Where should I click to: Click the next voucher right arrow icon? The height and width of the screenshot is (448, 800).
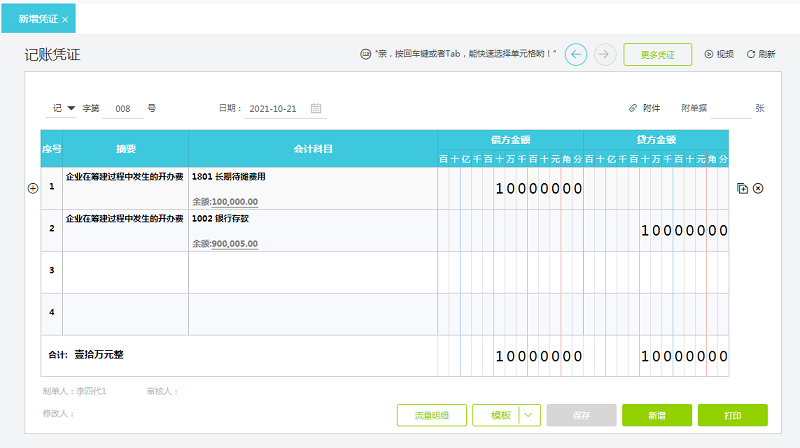pyautogui.click(x=604, y=54)
